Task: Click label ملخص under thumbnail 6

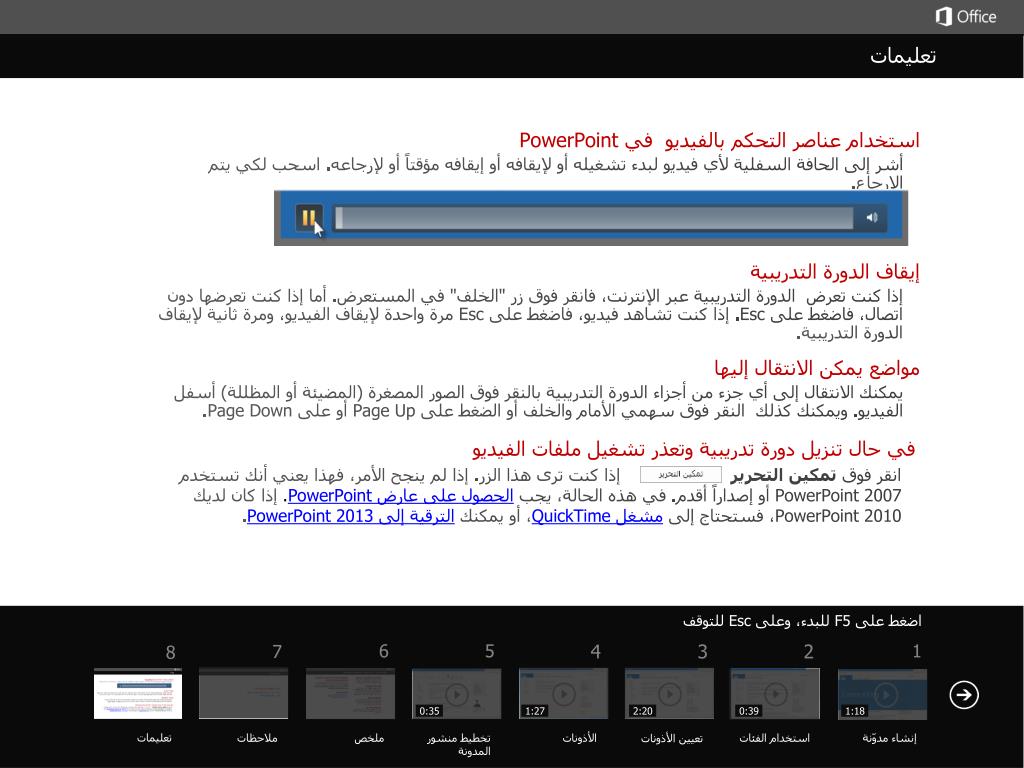Action: 369,738
